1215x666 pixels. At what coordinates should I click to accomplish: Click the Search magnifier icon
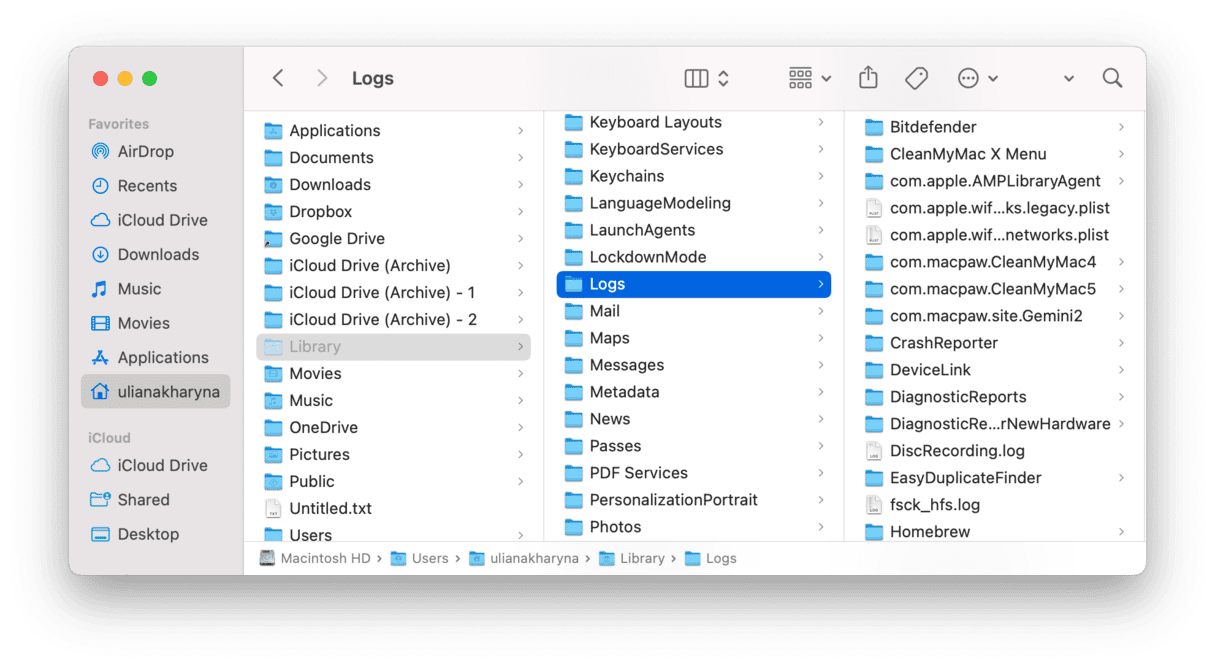[x=1112, y=78]
